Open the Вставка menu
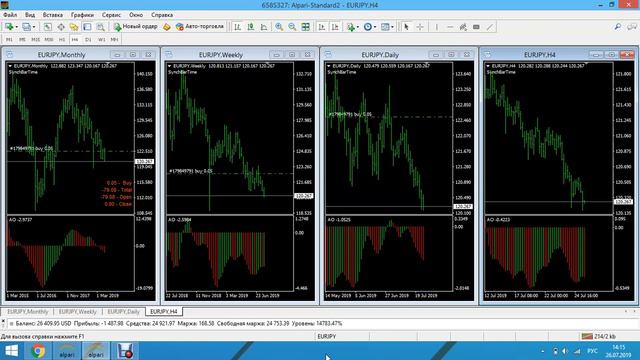The height and width of the screenshot is (360, 640). (53, 15)
